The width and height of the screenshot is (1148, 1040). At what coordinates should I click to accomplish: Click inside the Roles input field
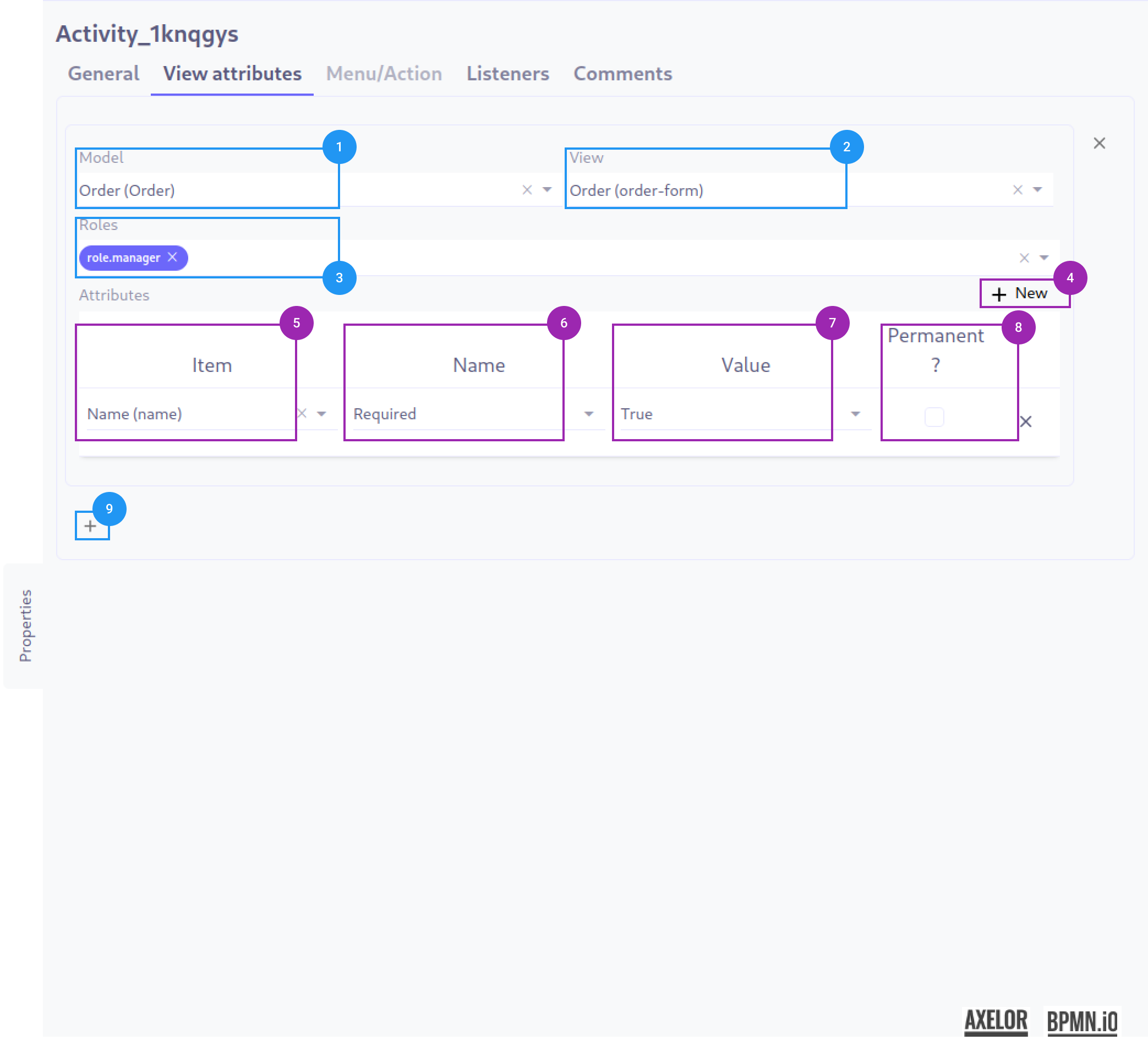click(x=568, y=258)
